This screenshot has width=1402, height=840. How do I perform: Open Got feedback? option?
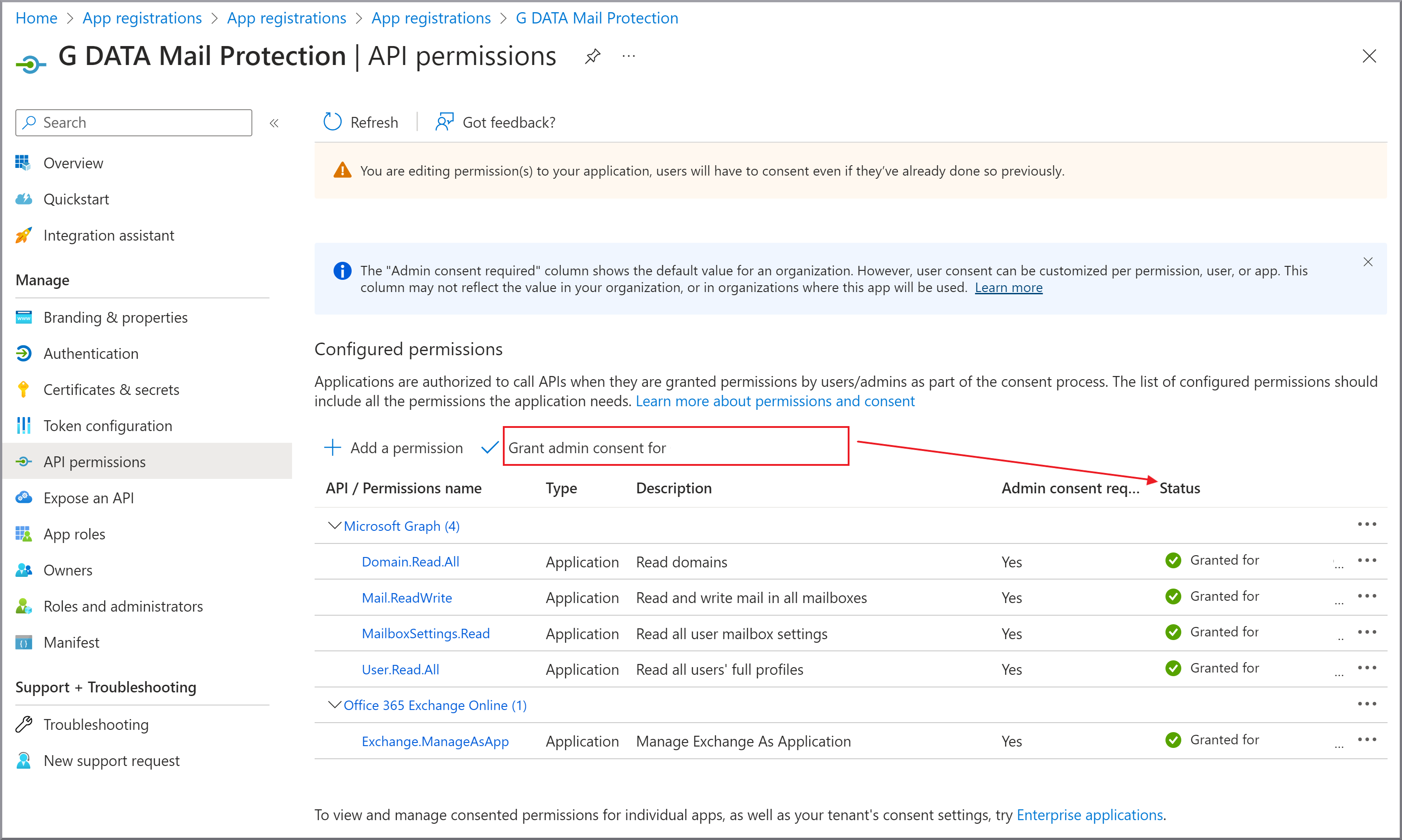click(x=495, y=122)
